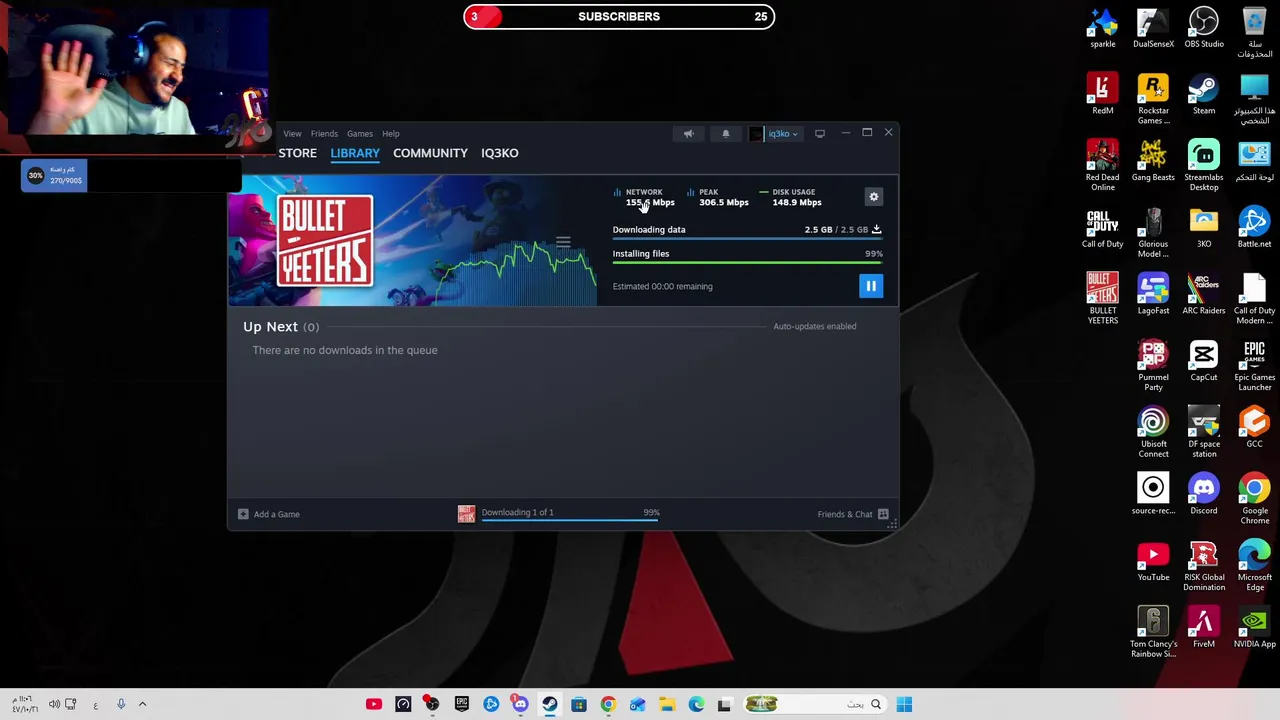Open sparkle desktop icon
The image size is (1280, 720).
pyautogui.click(x=1102, y=29)
